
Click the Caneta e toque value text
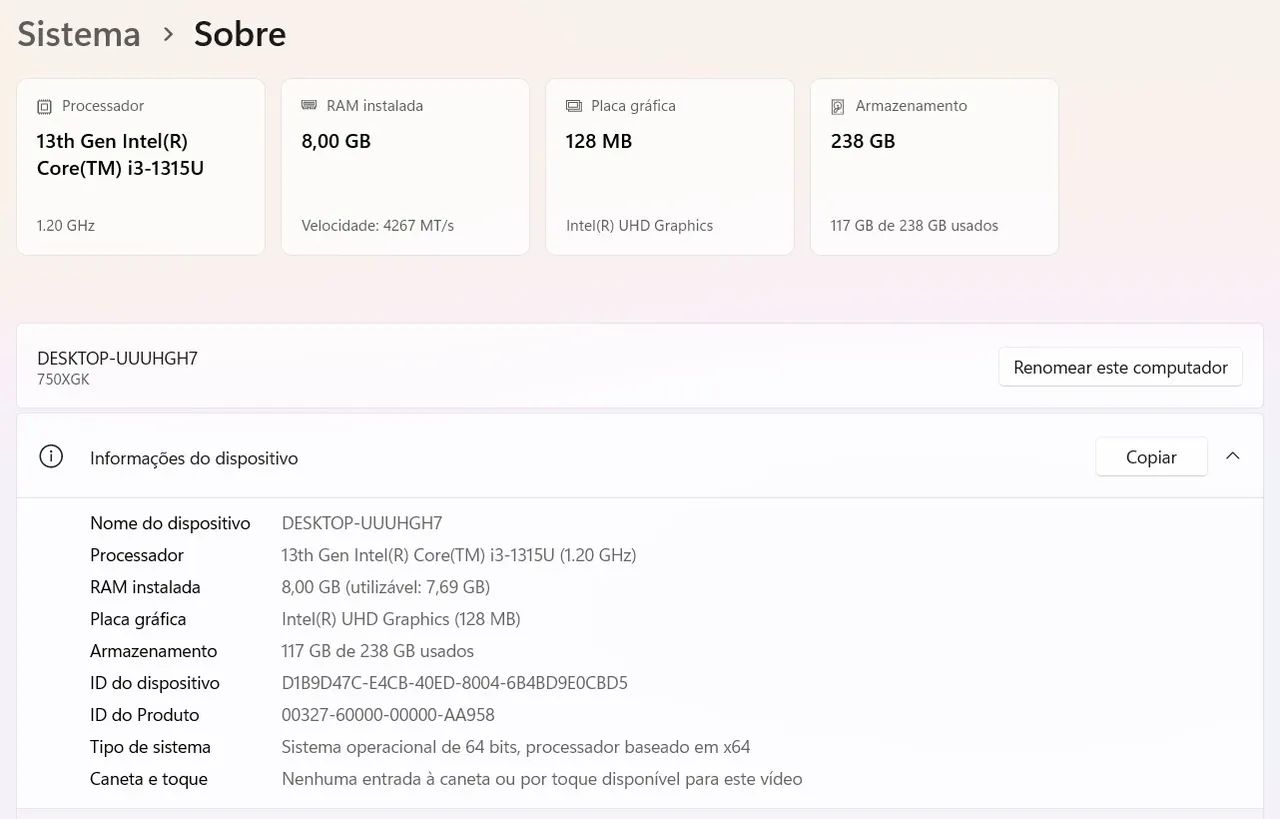tap(542, 779)
